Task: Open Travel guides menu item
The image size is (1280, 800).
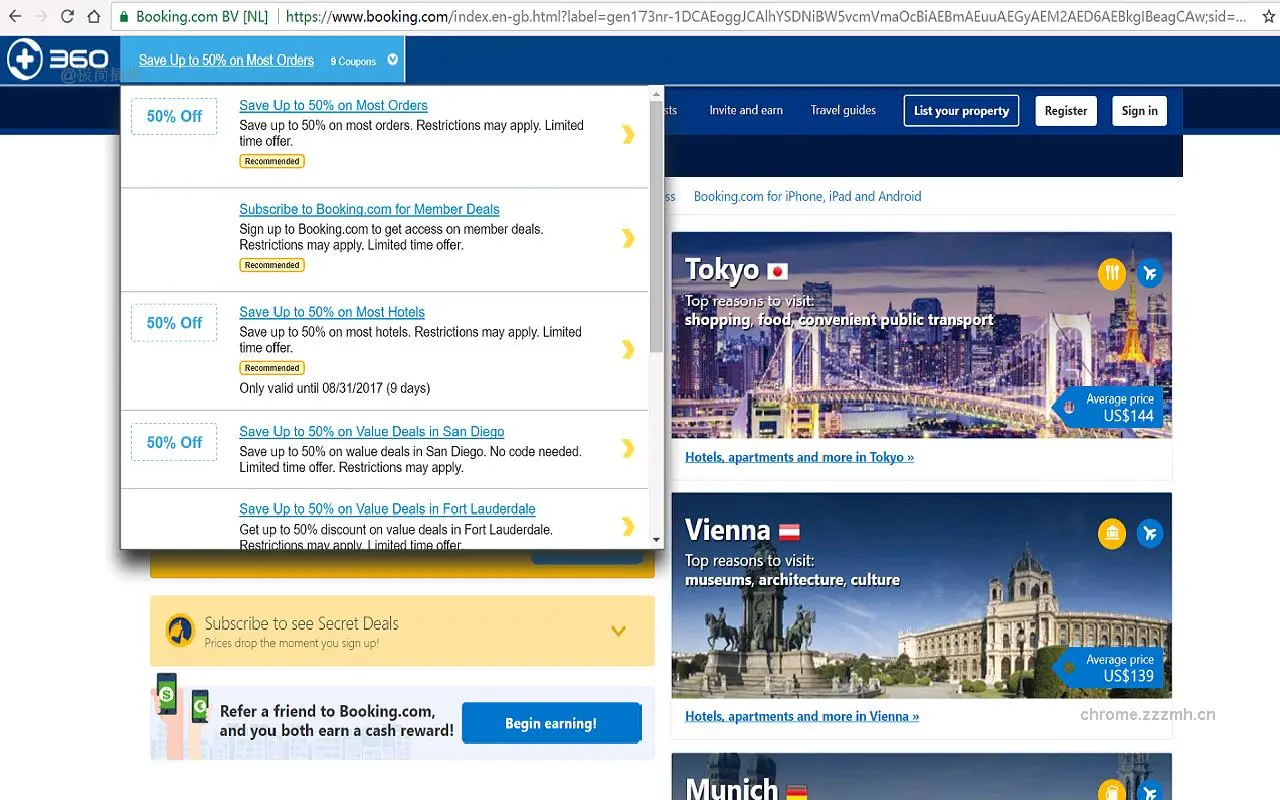Action: click(x=843, y=111)
